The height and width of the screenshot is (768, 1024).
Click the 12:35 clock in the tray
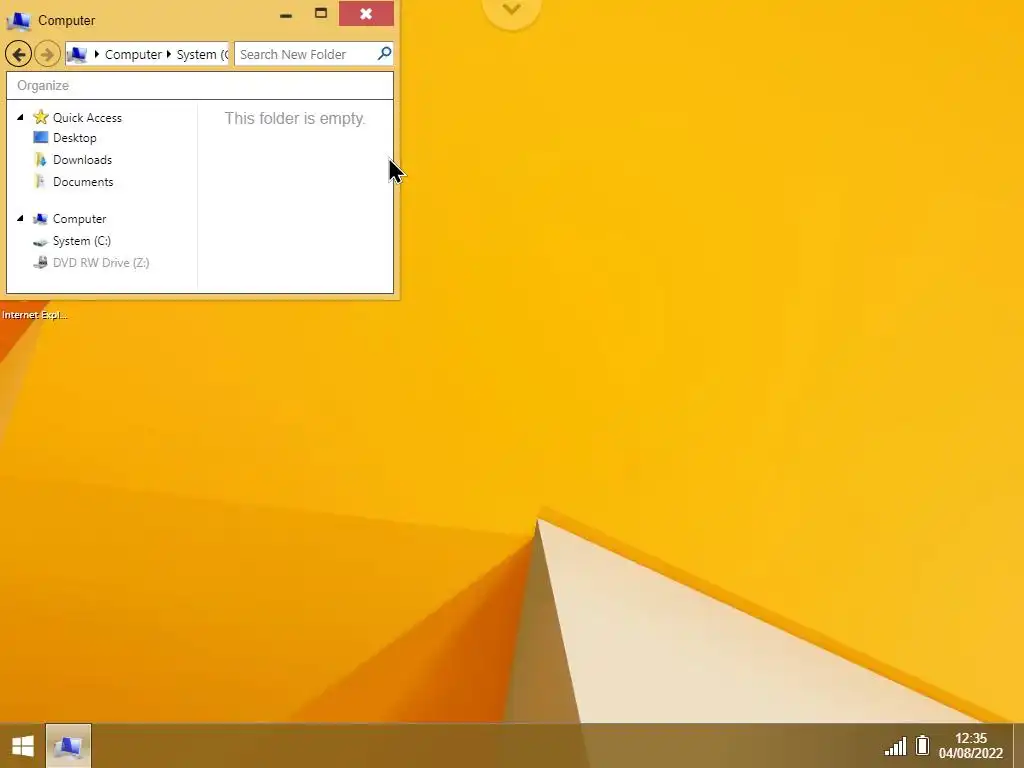[x=970, y=738]
